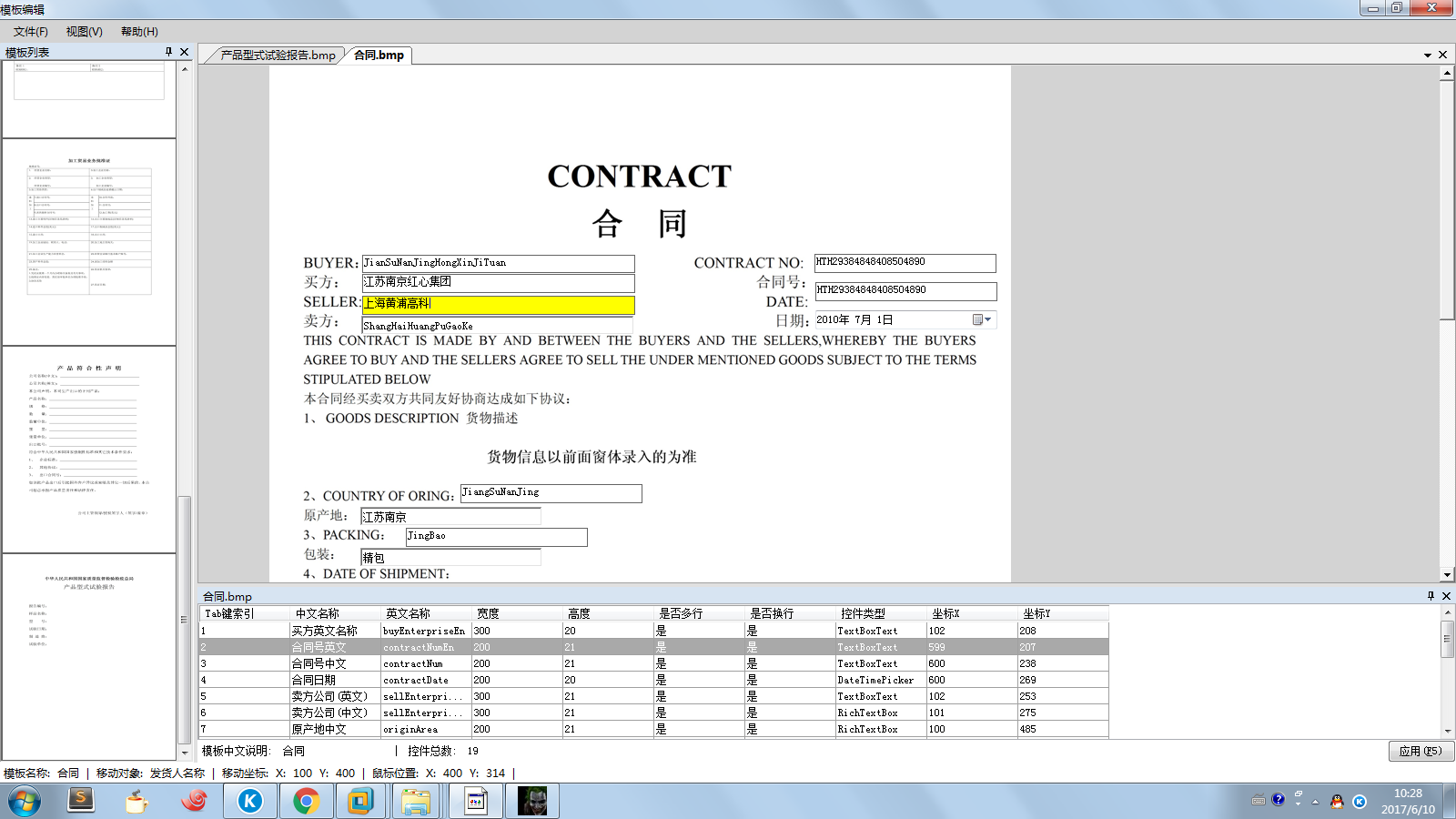The height and width of the screenshot is (819, 1456).
Task: Select table row 合同号中文
Action: click(653, 663)
